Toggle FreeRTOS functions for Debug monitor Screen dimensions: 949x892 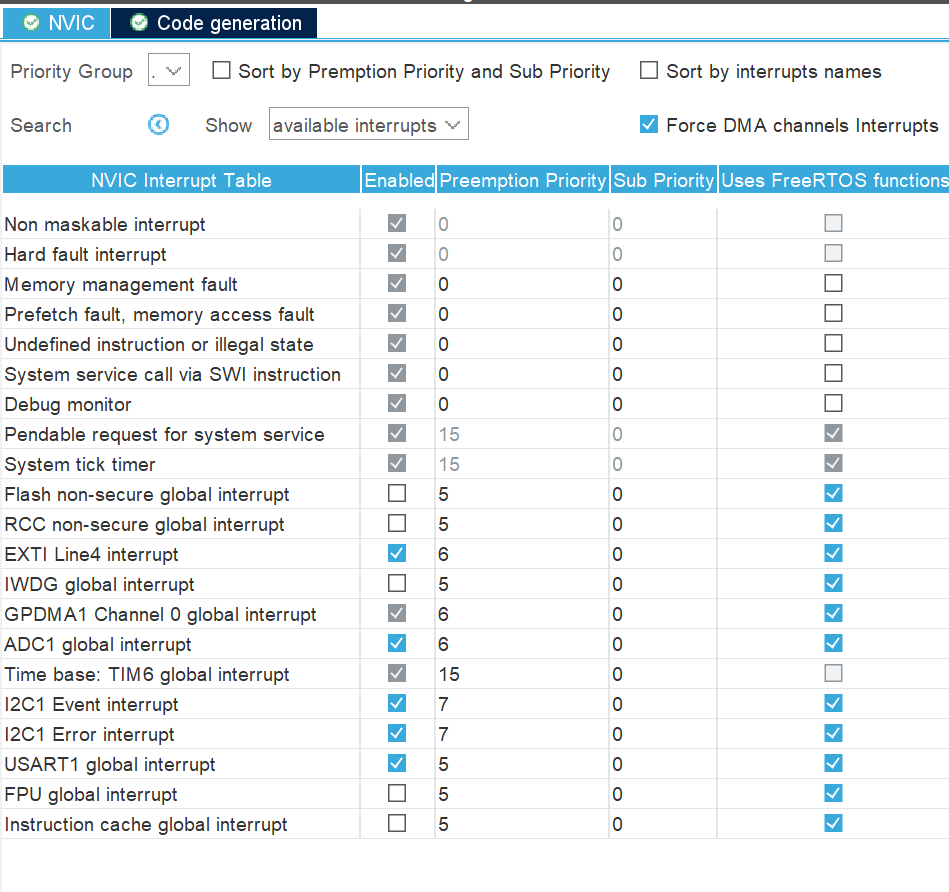tap(833, 403)
